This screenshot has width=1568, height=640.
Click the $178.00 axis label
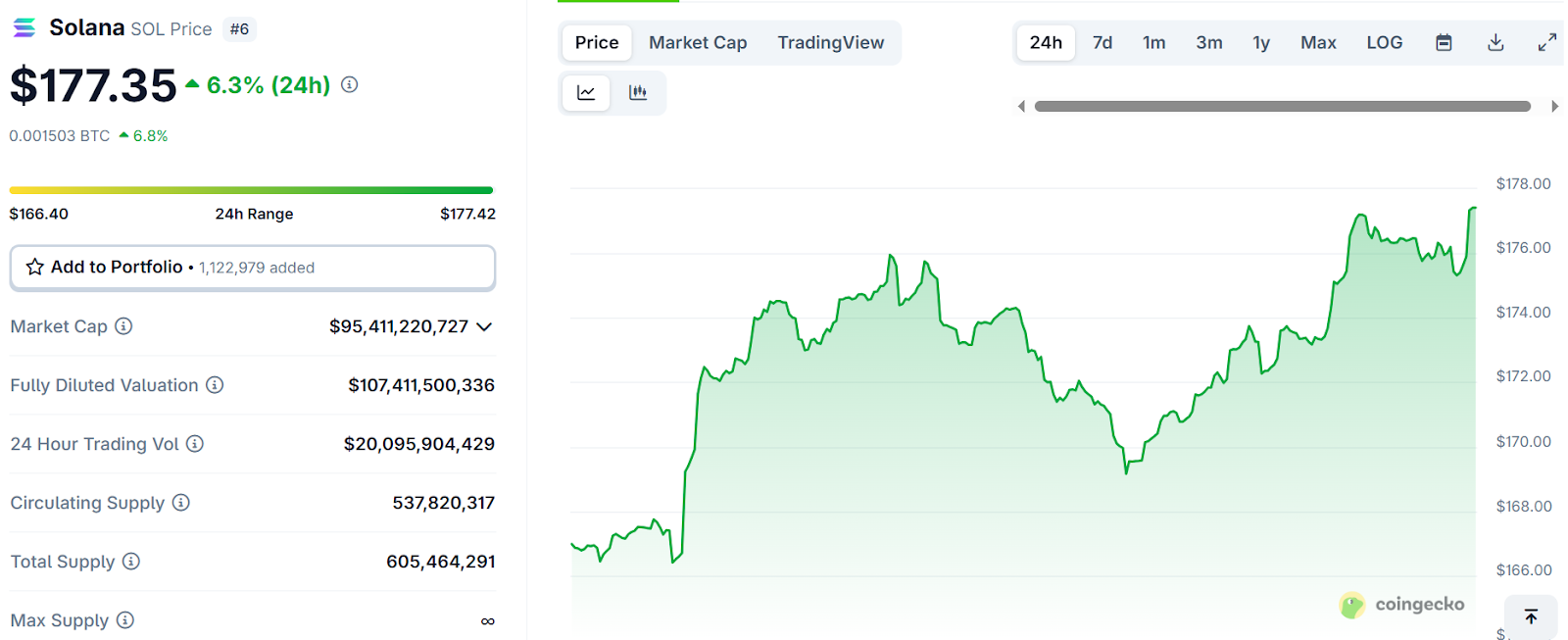[x=1524, y=183]
